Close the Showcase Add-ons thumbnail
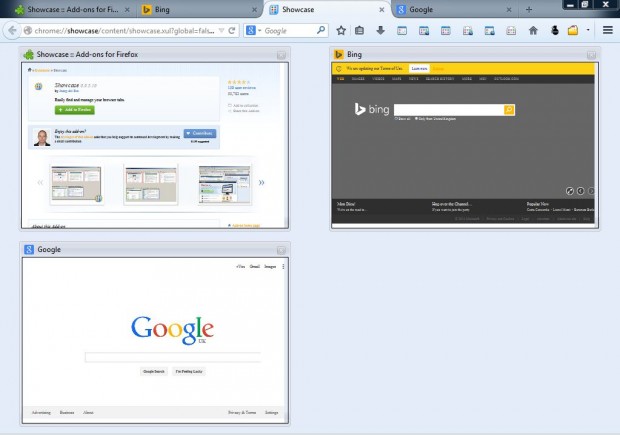This screenshot has height=435, width=620. point(282,53)
